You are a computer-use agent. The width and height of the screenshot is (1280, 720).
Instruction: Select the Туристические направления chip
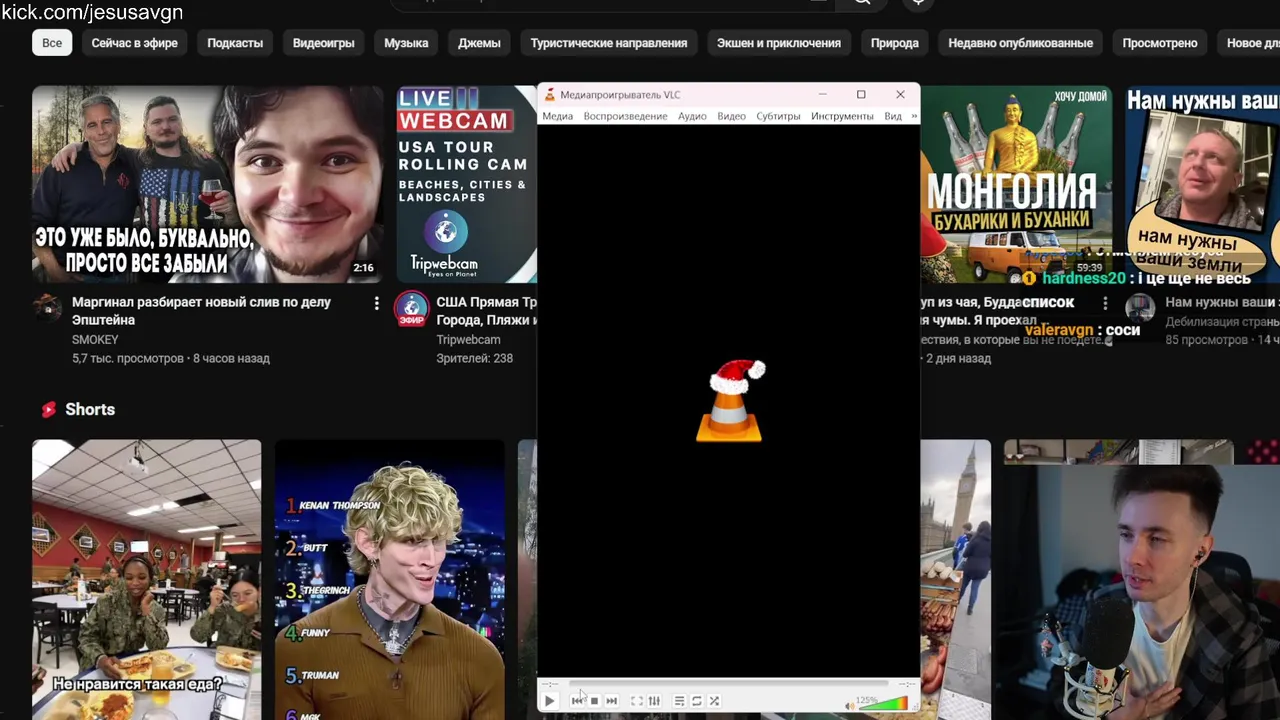[609, 43]
